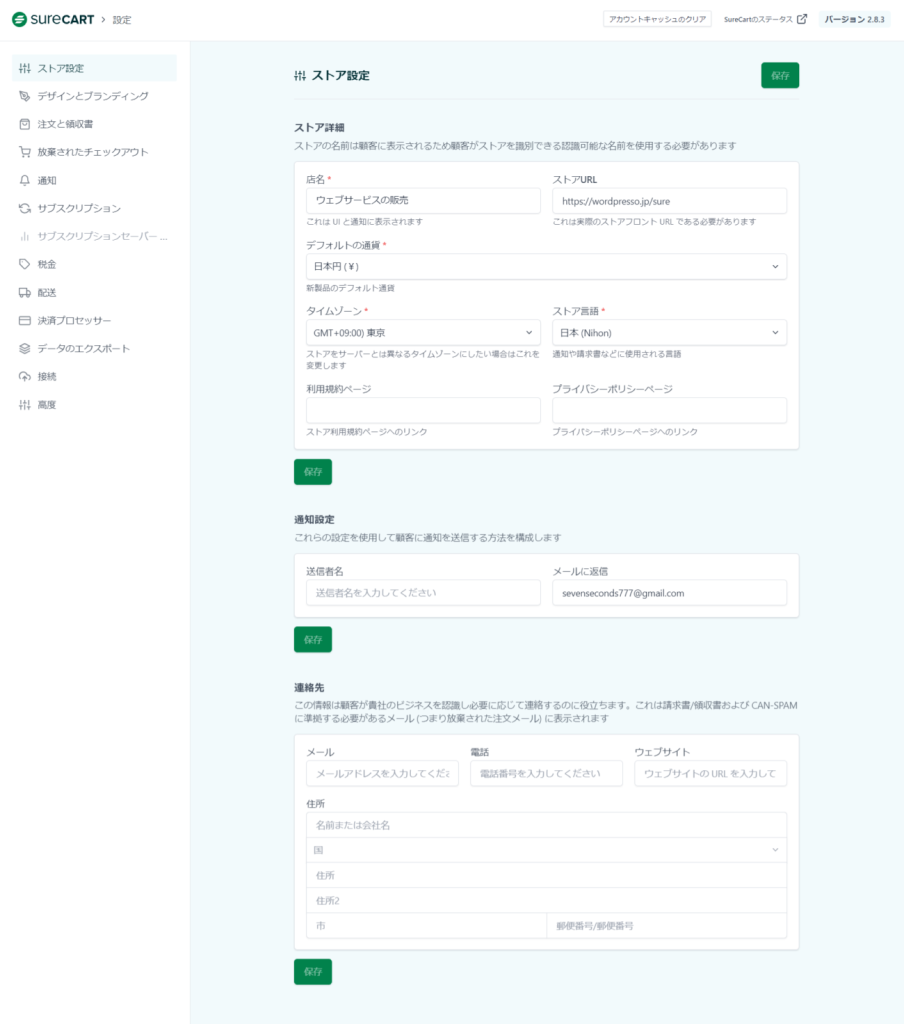The width and height of the screenshot is (904, 1024).
Task: Expand the timezone GMT+09:00 dropdown
Action: (423, 332)
